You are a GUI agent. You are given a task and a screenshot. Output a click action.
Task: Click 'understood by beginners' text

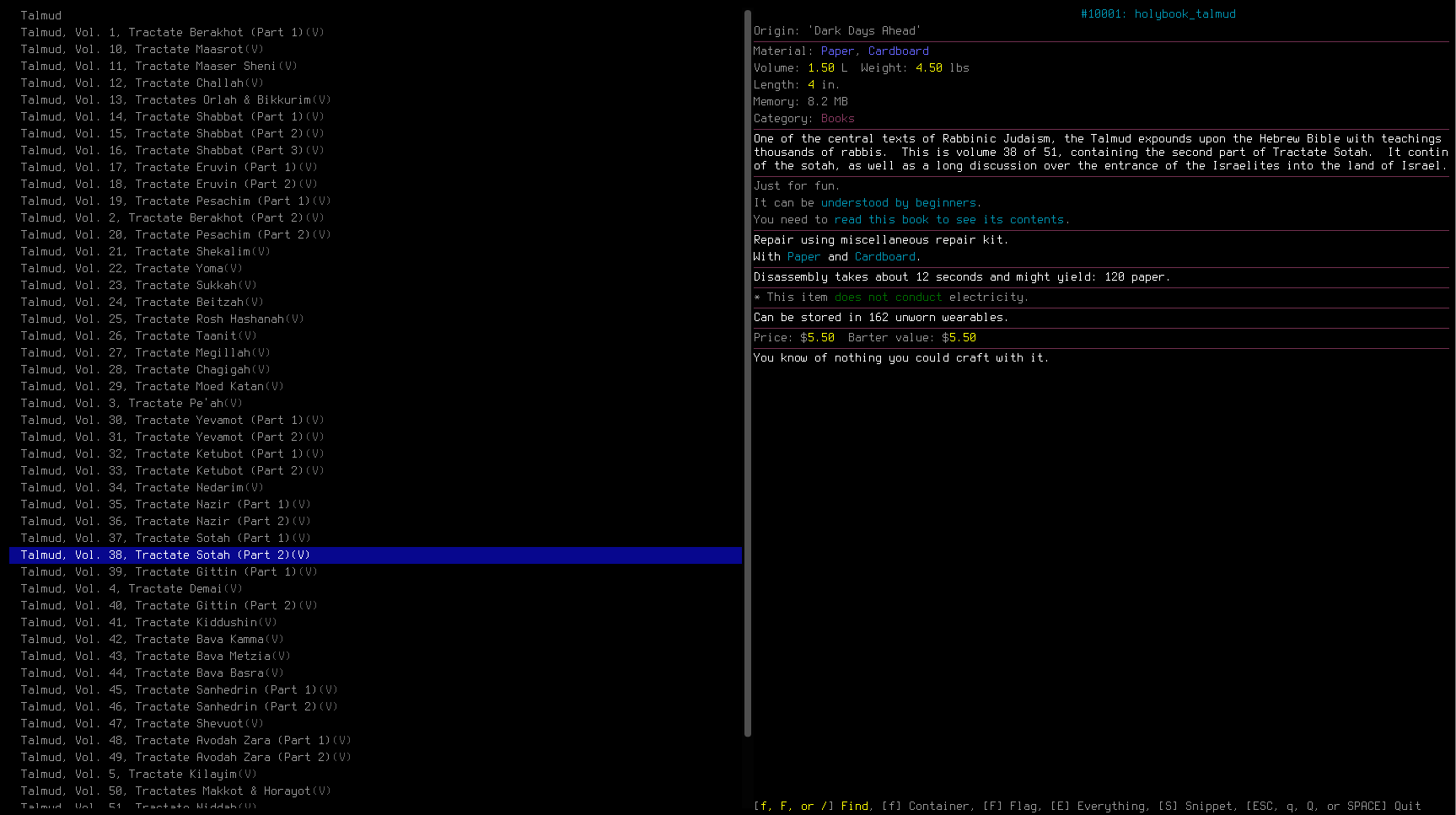click(900, 202)
